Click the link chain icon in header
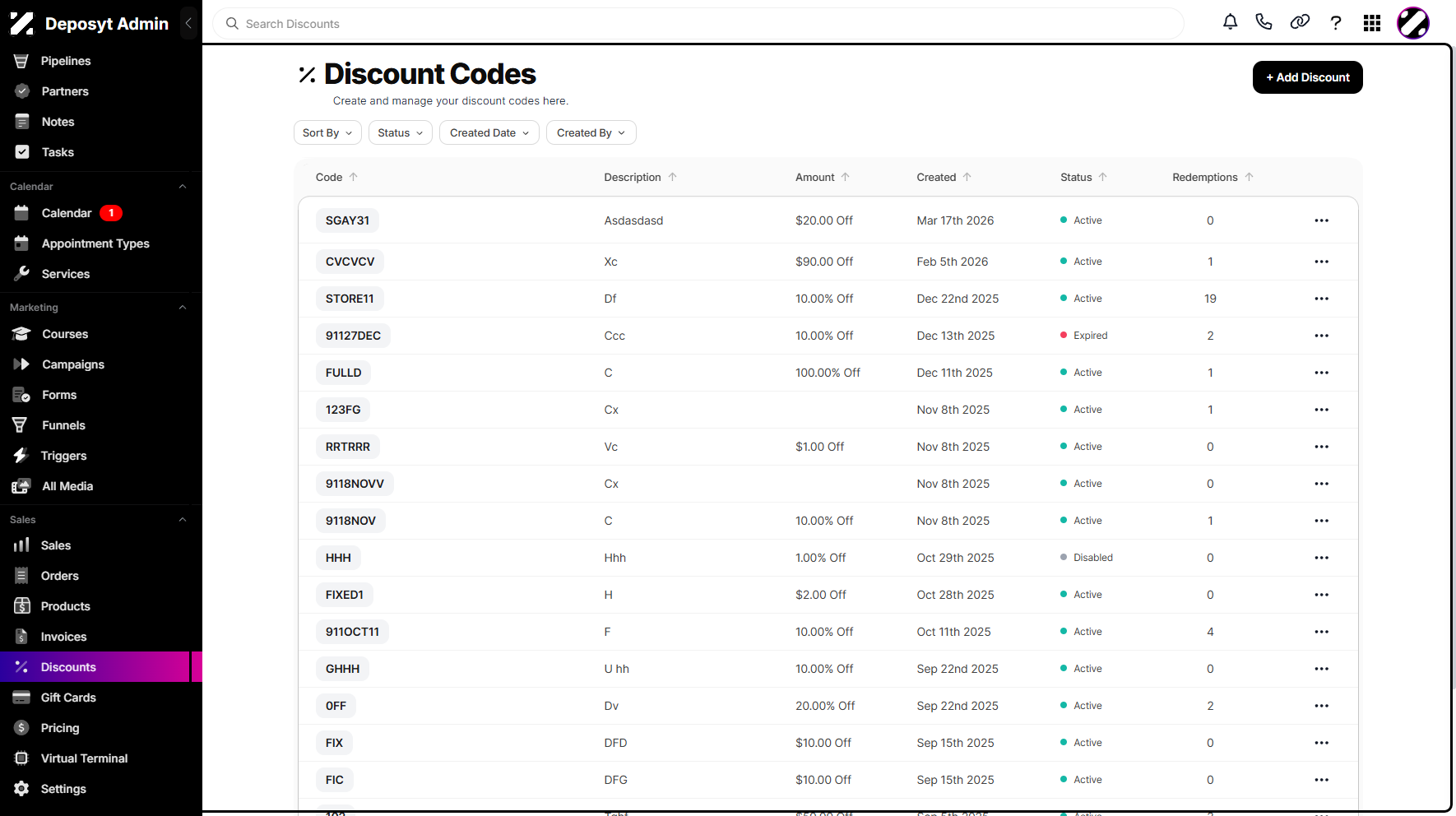Screen dimensions: 1456x816 pyautogui.click(x=1300, y=22)
